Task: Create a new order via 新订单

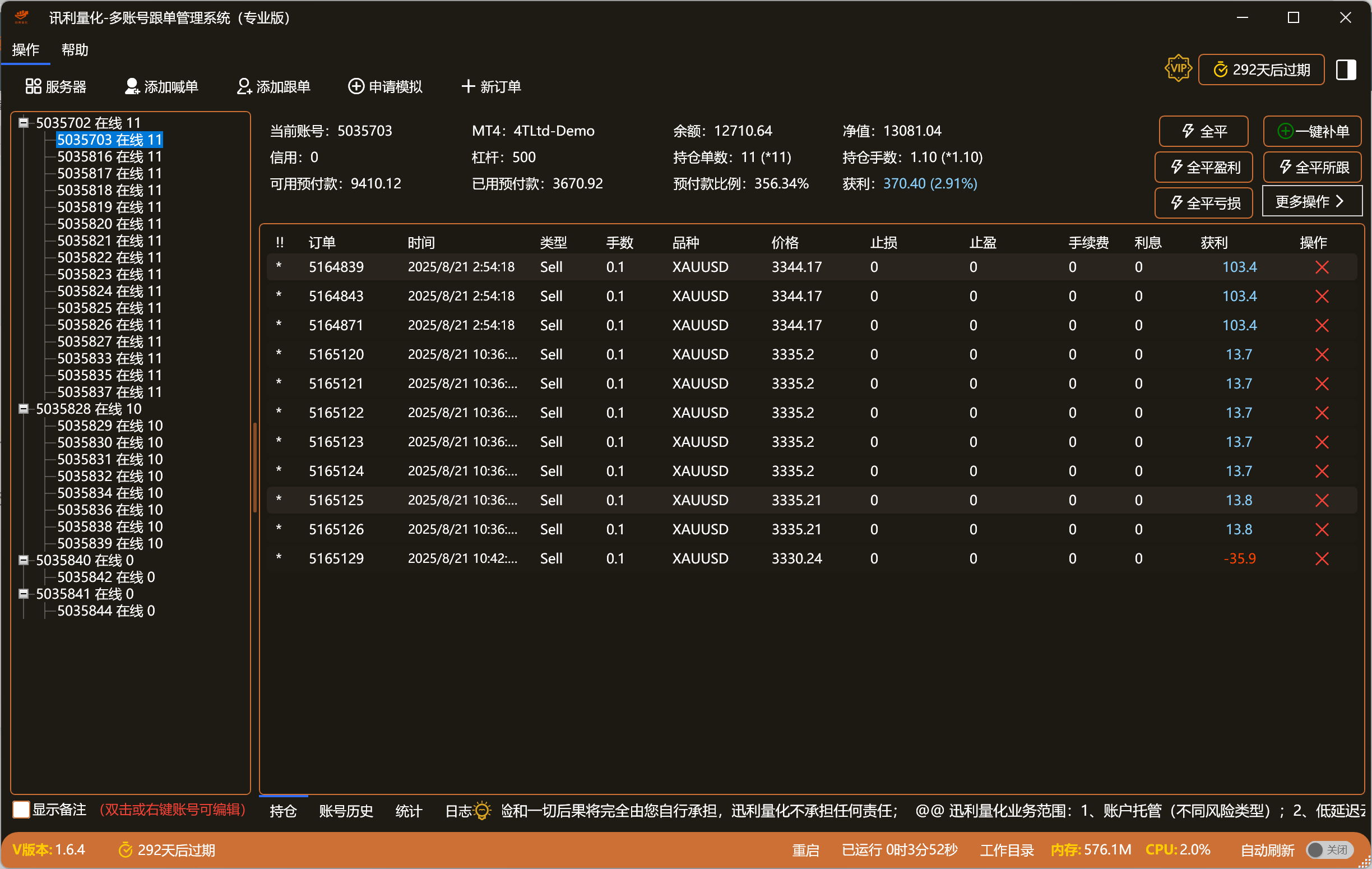Action: click(490, 86)
